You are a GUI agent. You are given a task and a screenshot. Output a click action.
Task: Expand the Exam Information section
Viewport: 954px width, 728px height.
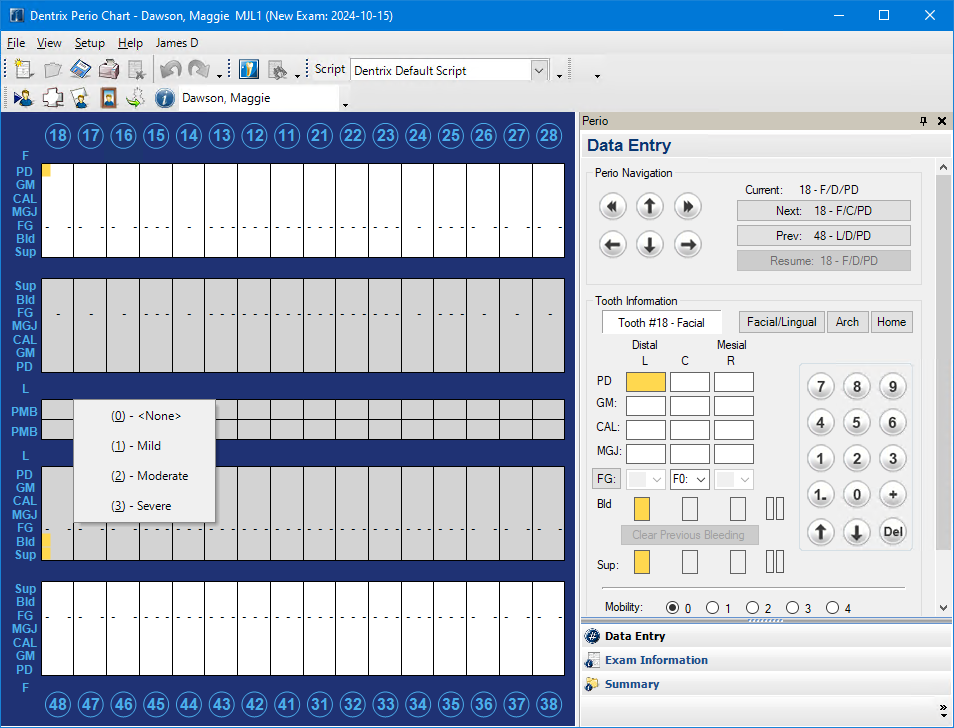pos(656,660)
